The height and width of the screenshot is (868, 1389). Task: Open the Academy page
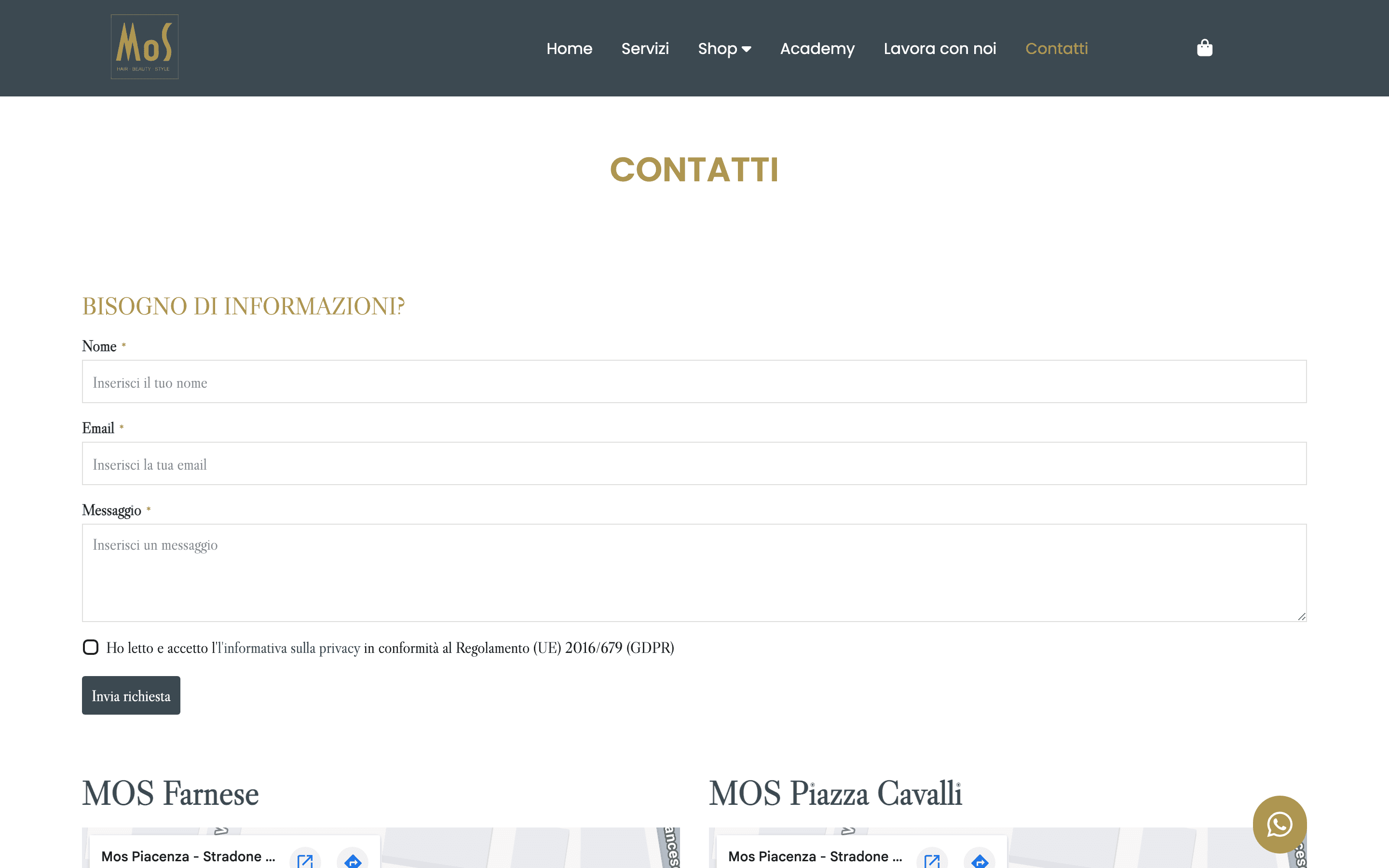tap(817, 49)
